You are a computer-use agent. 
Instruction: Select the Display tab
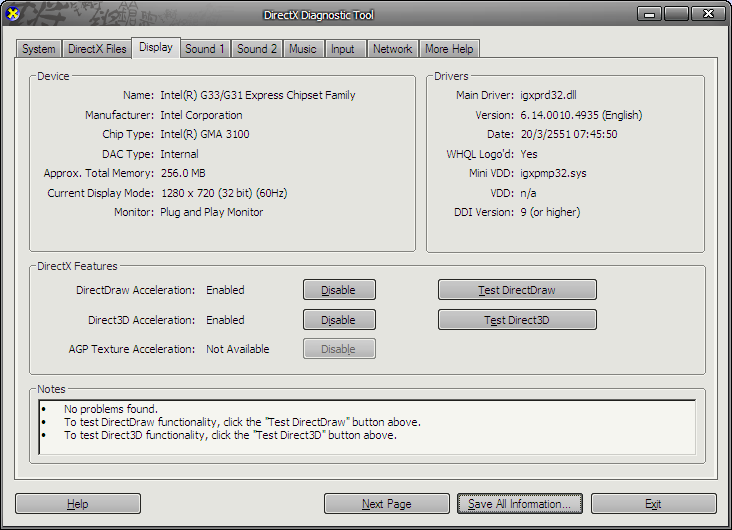tap(156, 48)
